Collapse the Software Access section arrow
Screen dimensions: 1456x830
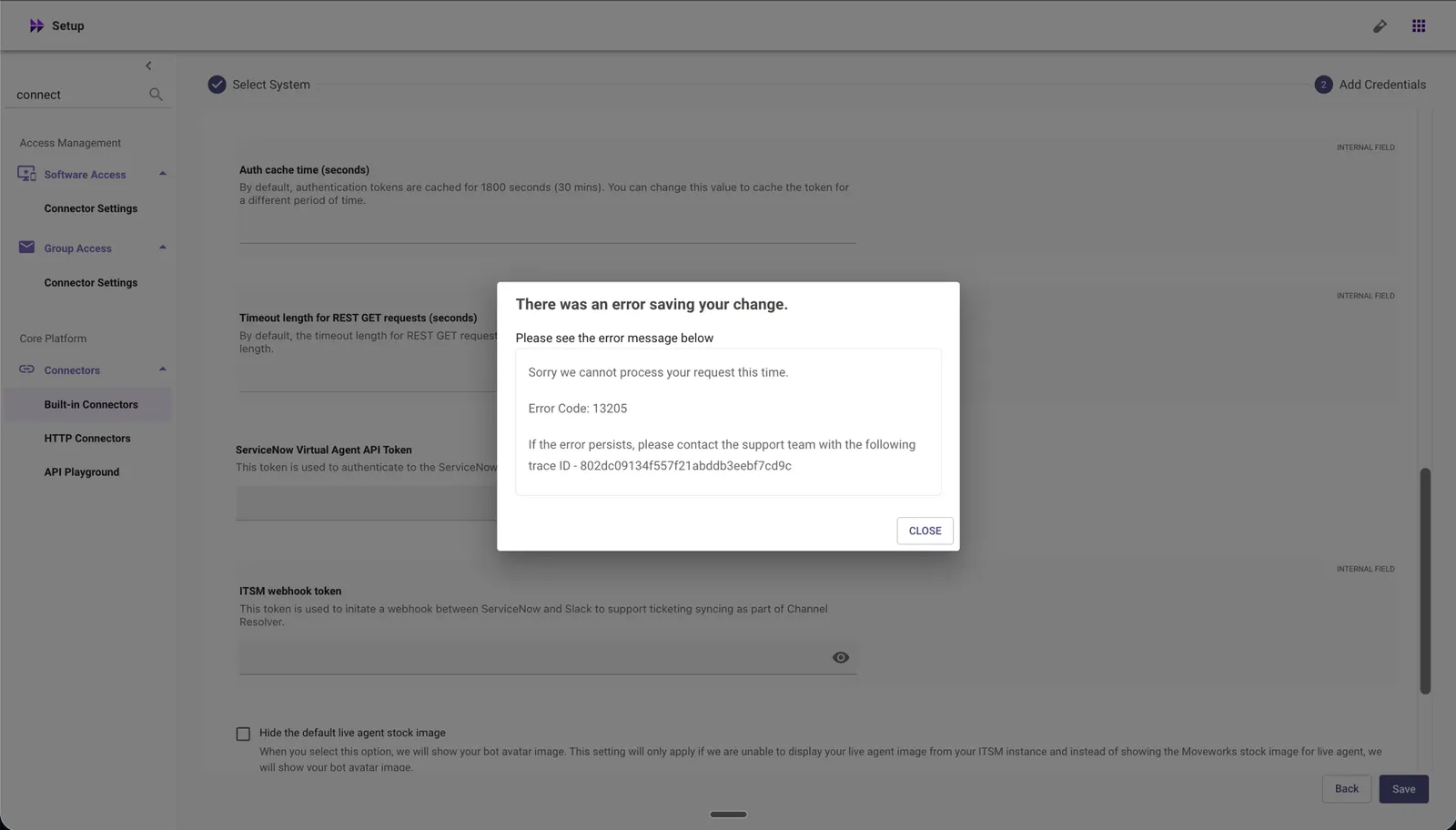[x=163, y=174]
